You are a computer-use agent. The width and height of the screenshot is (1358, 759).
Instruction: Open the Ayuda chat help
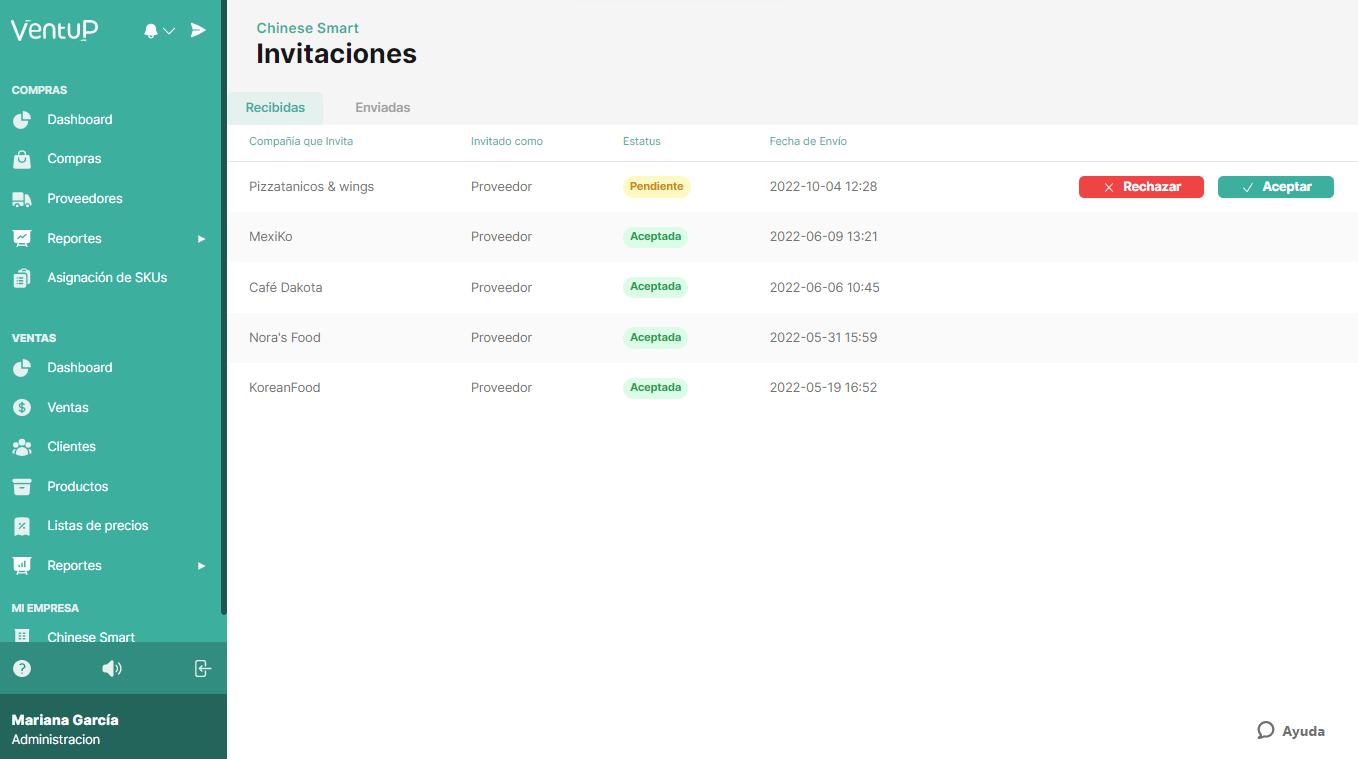pyautogui.click(x=1291, y=731)
